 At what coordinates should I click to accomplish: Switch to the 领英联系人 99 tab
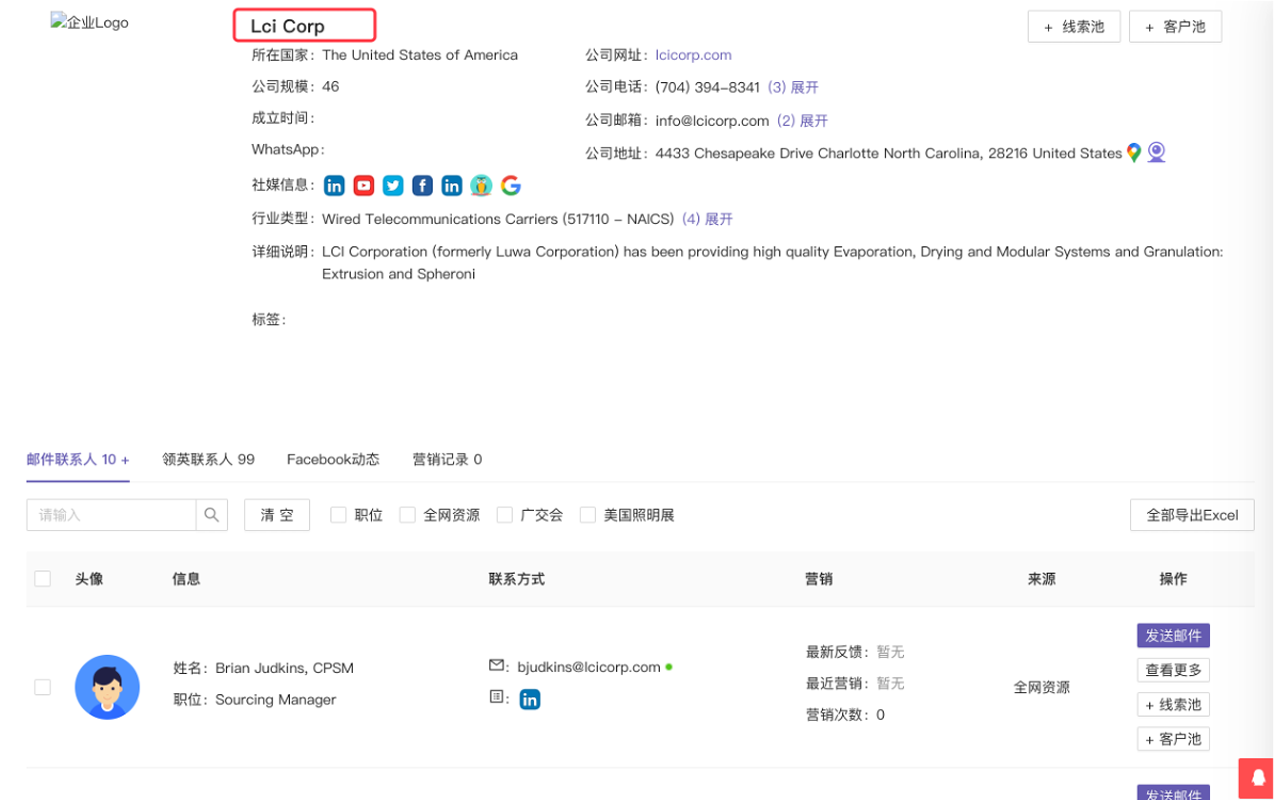tap(208, 459)
